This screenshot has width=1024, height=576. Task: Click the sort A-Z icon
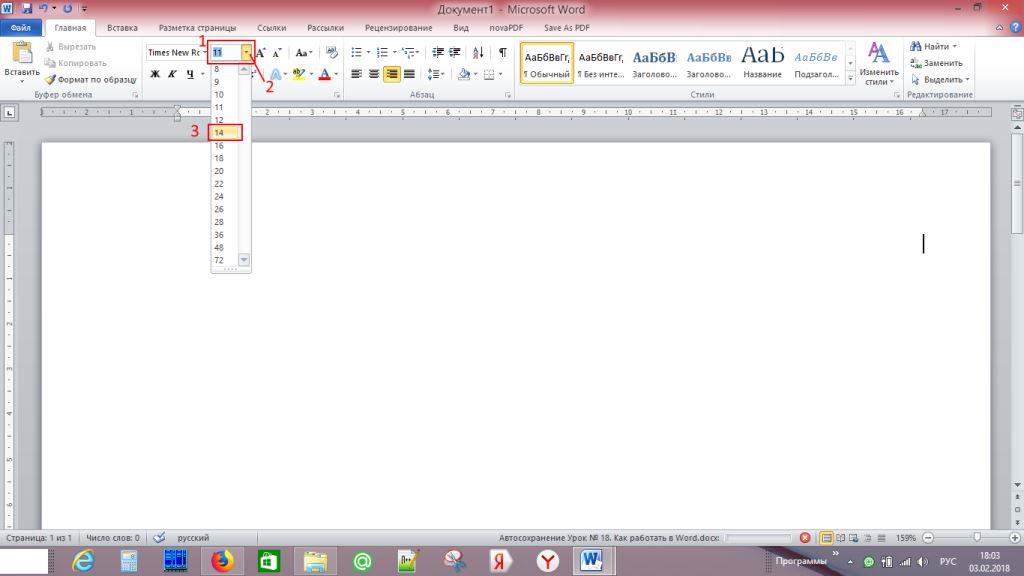click(478, 52)
